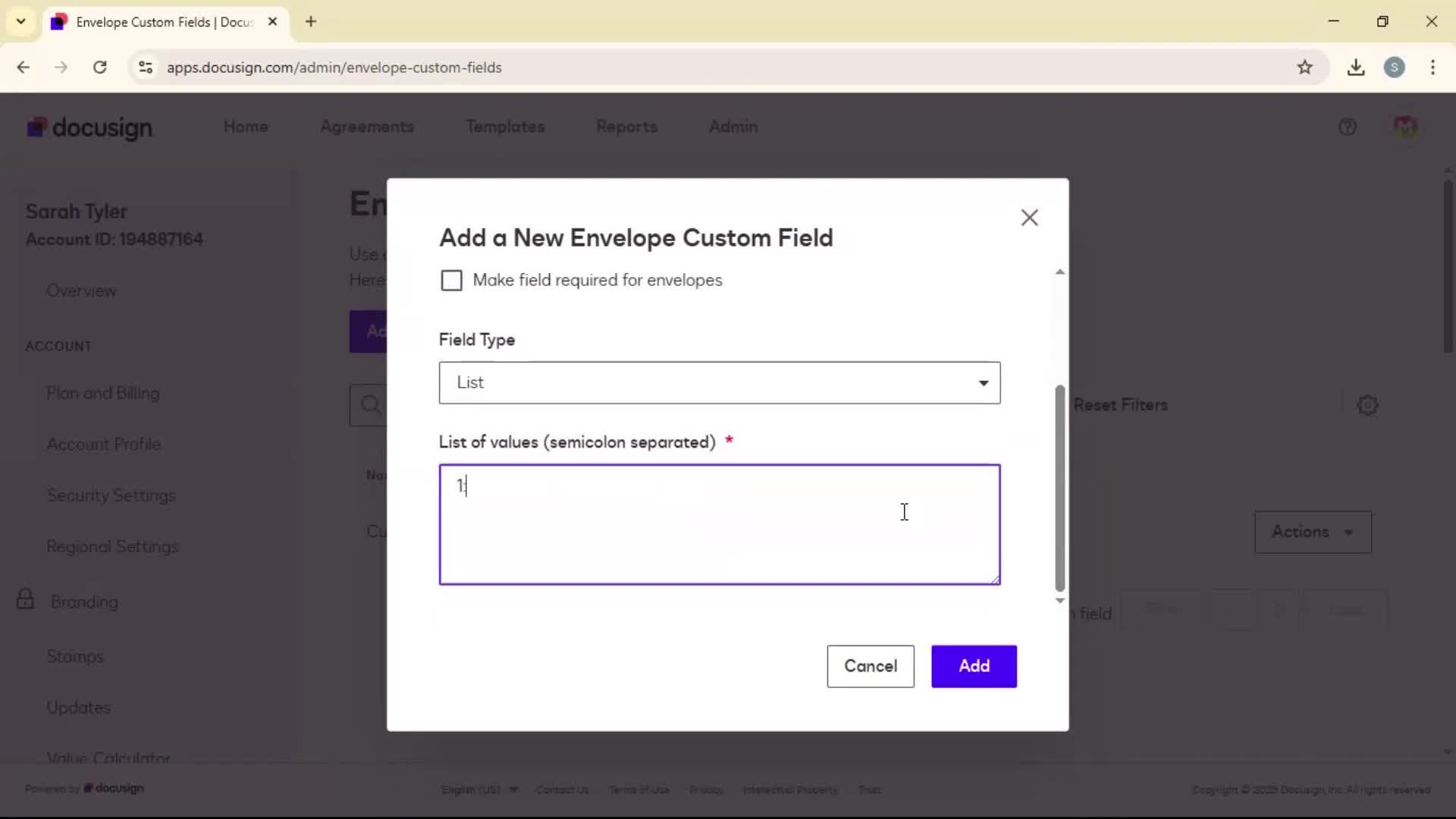
Task: Click the dialog scroll-down arrow
Action: pos(1059,601)
